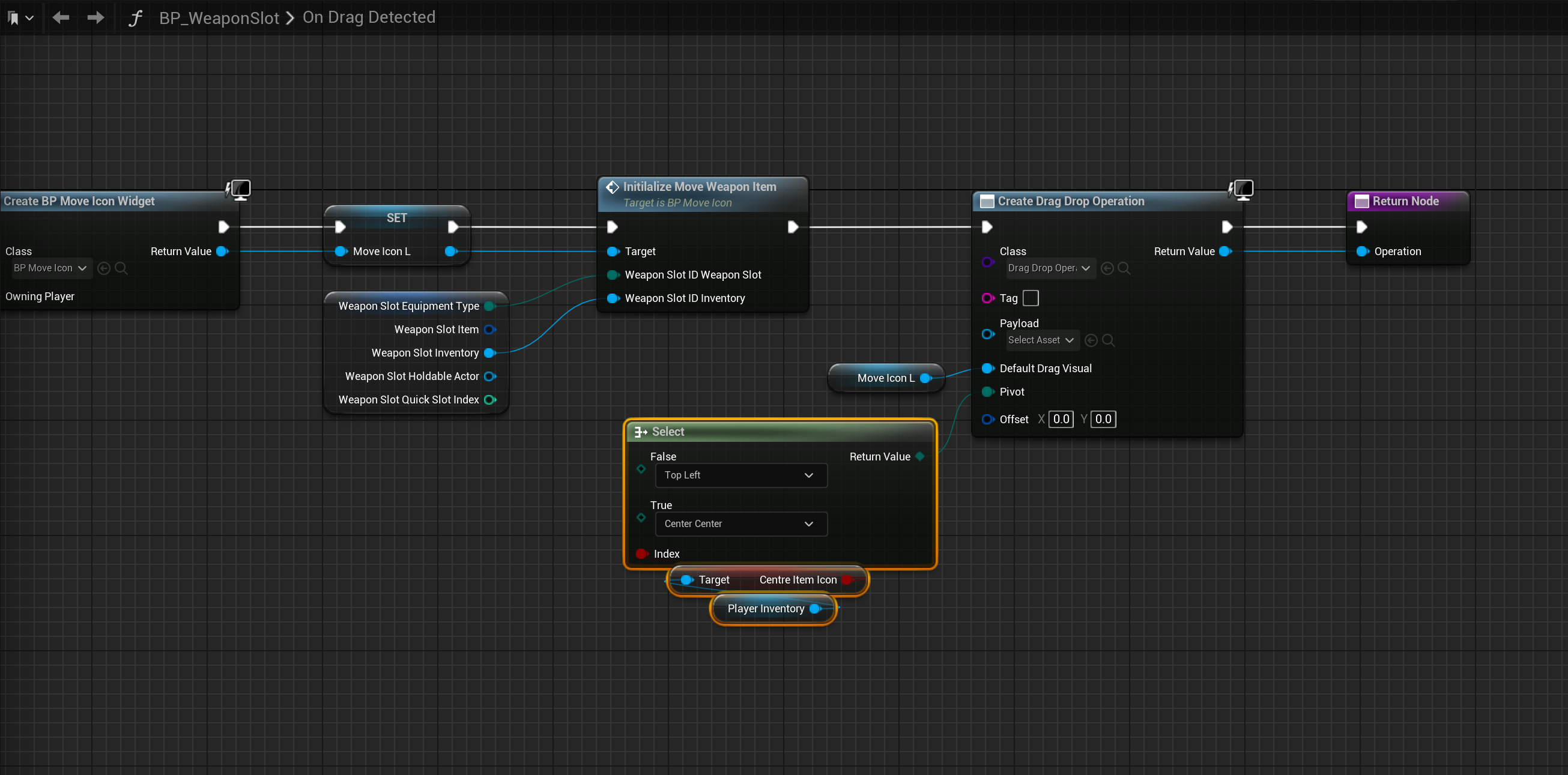The width and height of the screenshot is (1568, 775).
Task: Click On Drag Detected breadcrumb item
Action: click(369, 17)
